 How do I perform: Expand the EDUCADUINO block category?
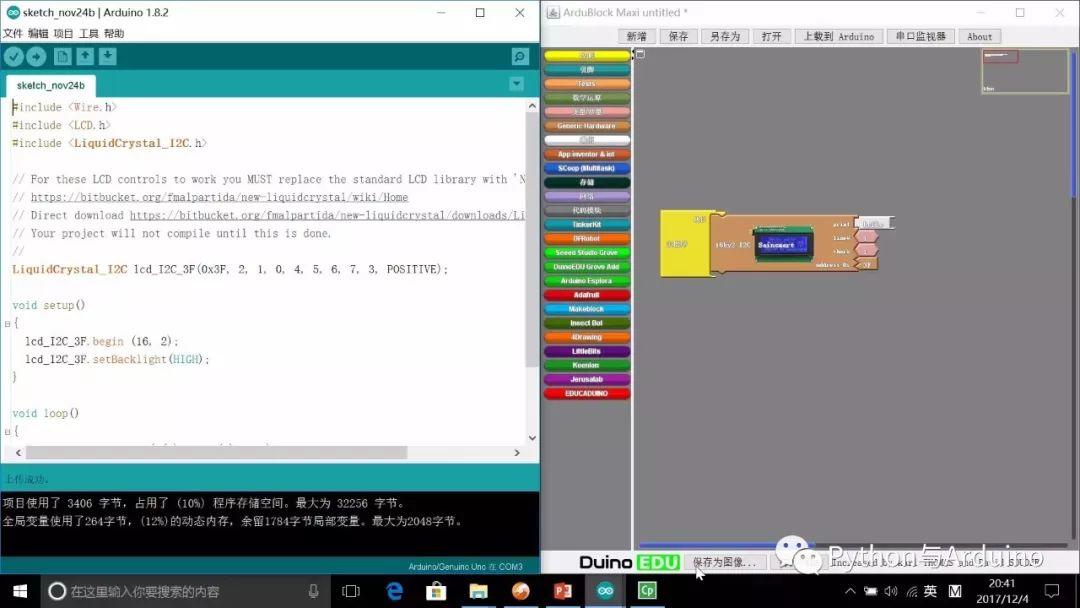586,394
